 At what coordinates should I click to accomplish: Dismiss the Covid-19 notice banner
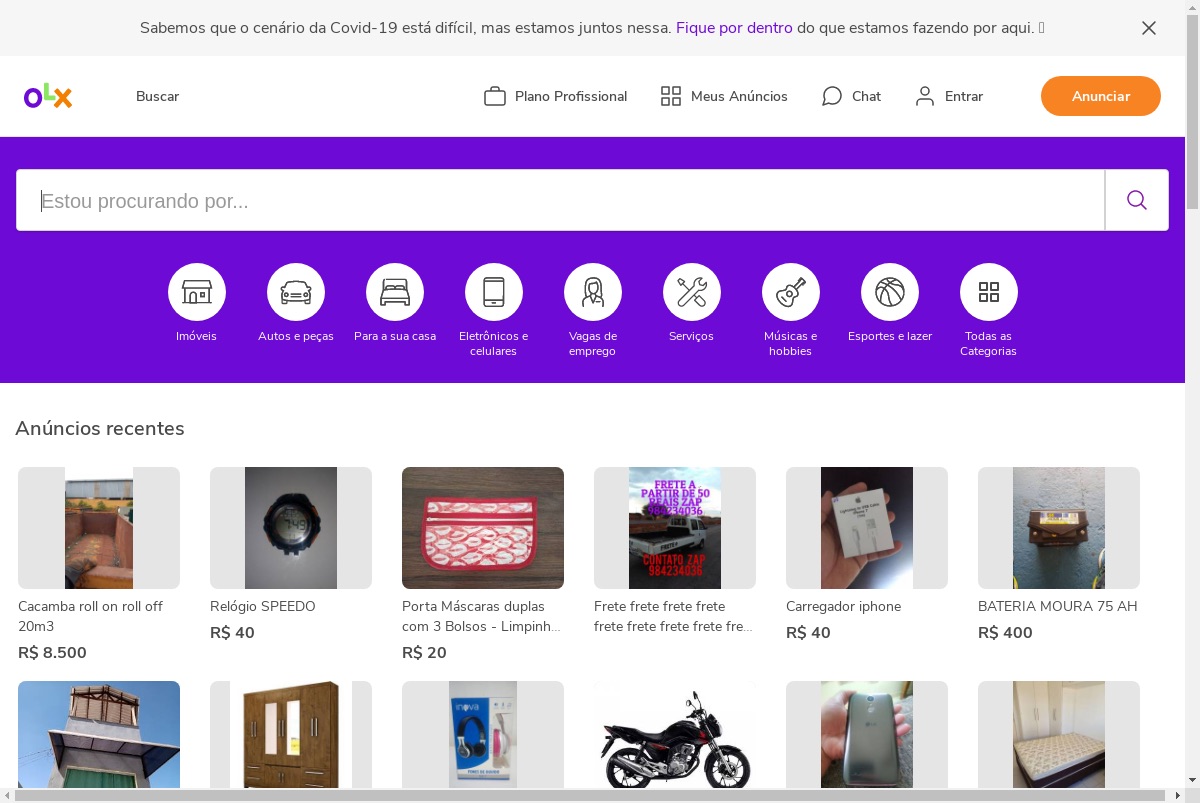point(1149,28)
